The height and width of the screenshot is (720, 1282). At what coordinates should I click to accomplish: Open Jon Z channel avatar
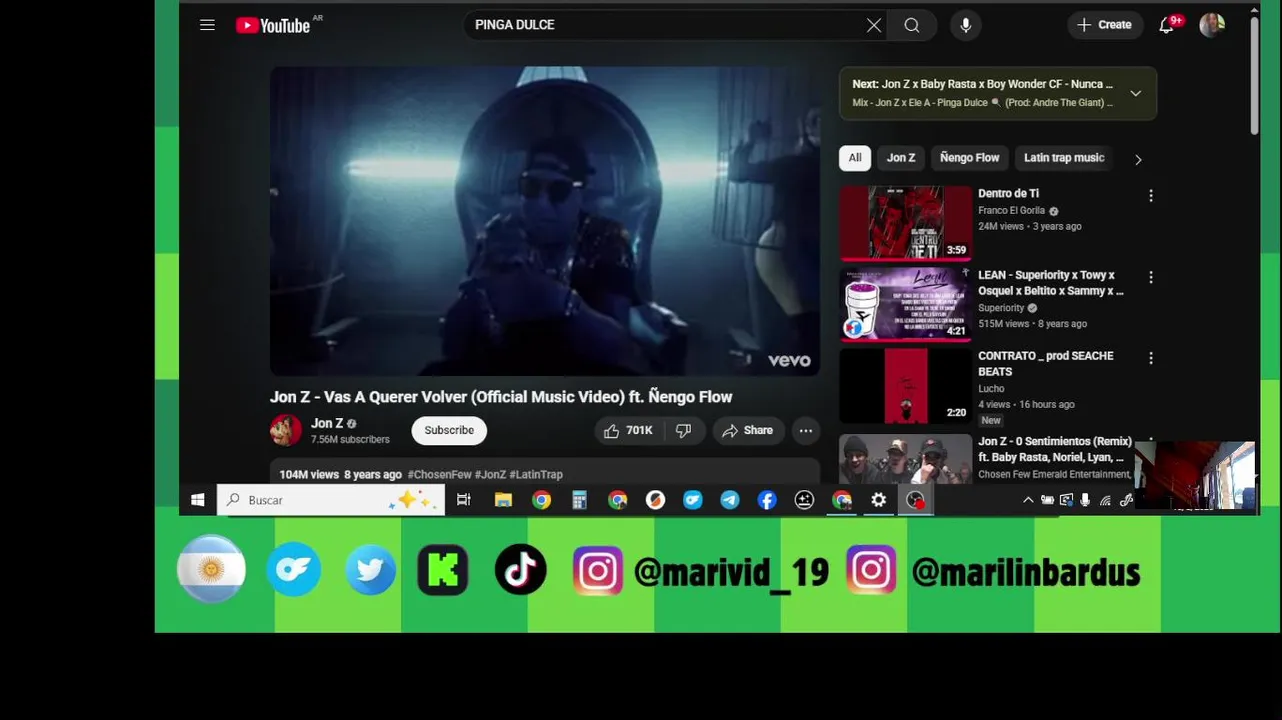coord(286,430)
